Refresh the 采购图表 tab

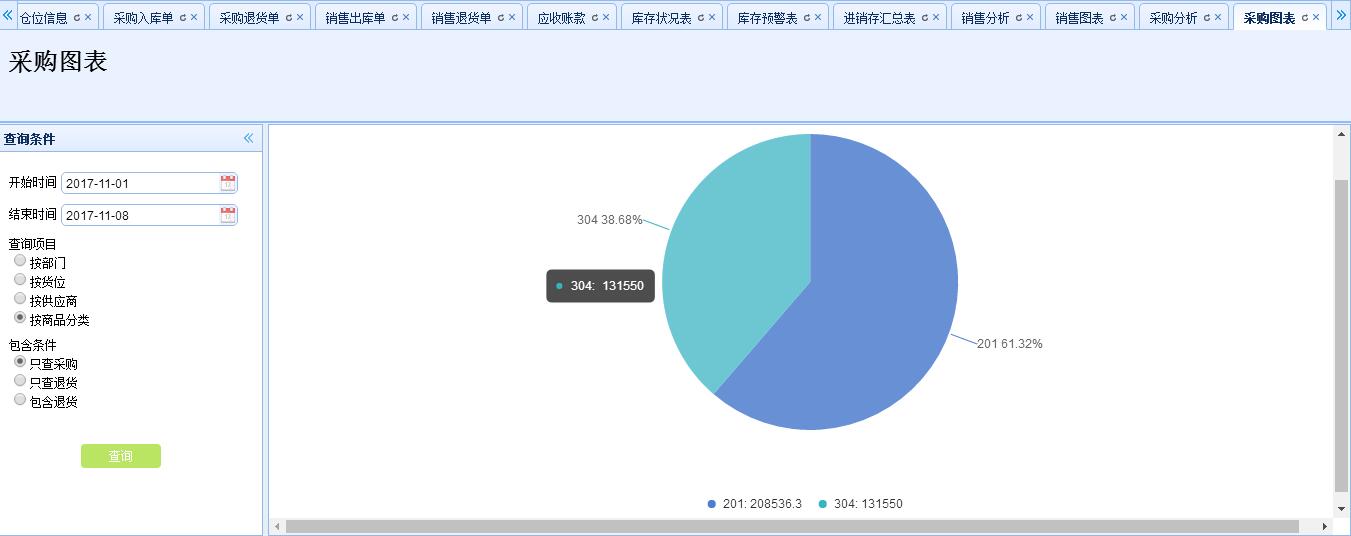pyautogui.click(x=1304, y=18)
